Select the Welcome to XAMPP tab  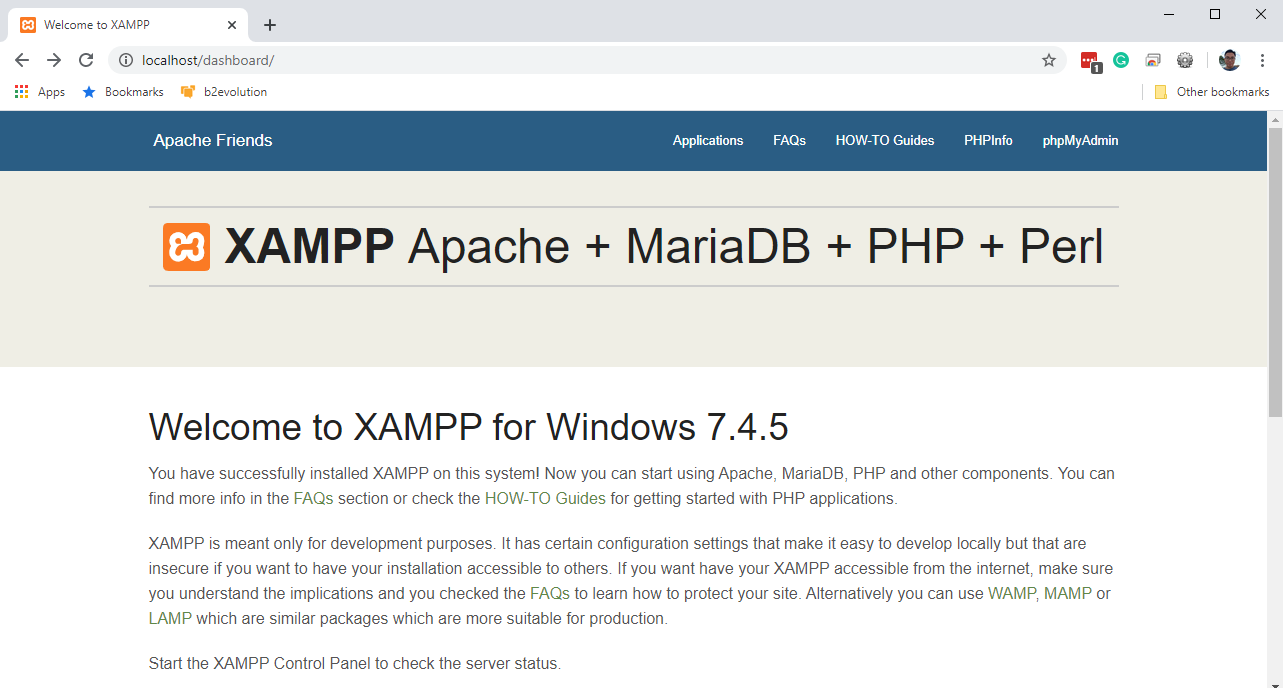(128, 25)
